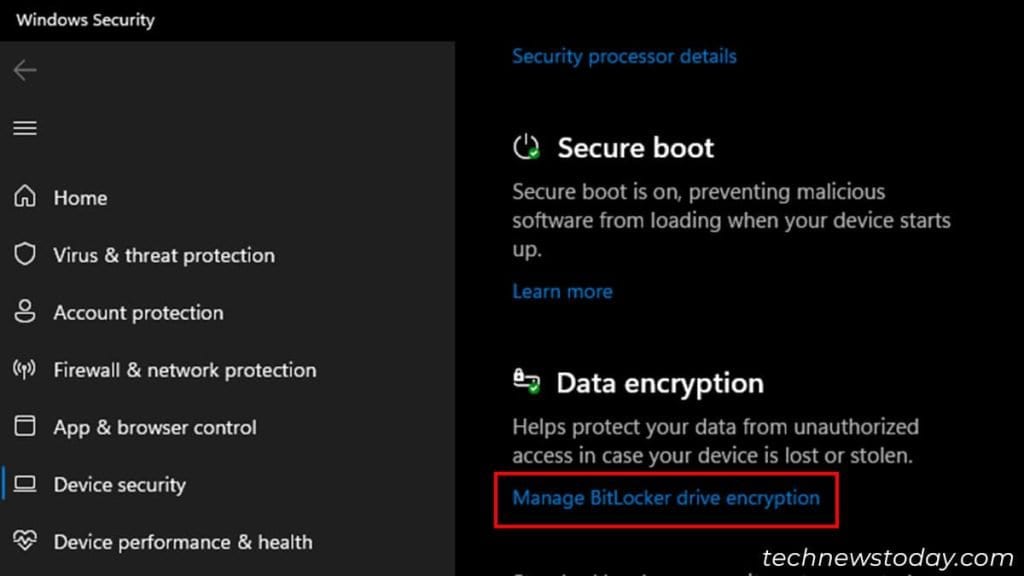
Task: Open Firewall & network protection settings
Action: pyautogui.click(x=184, y=370)
